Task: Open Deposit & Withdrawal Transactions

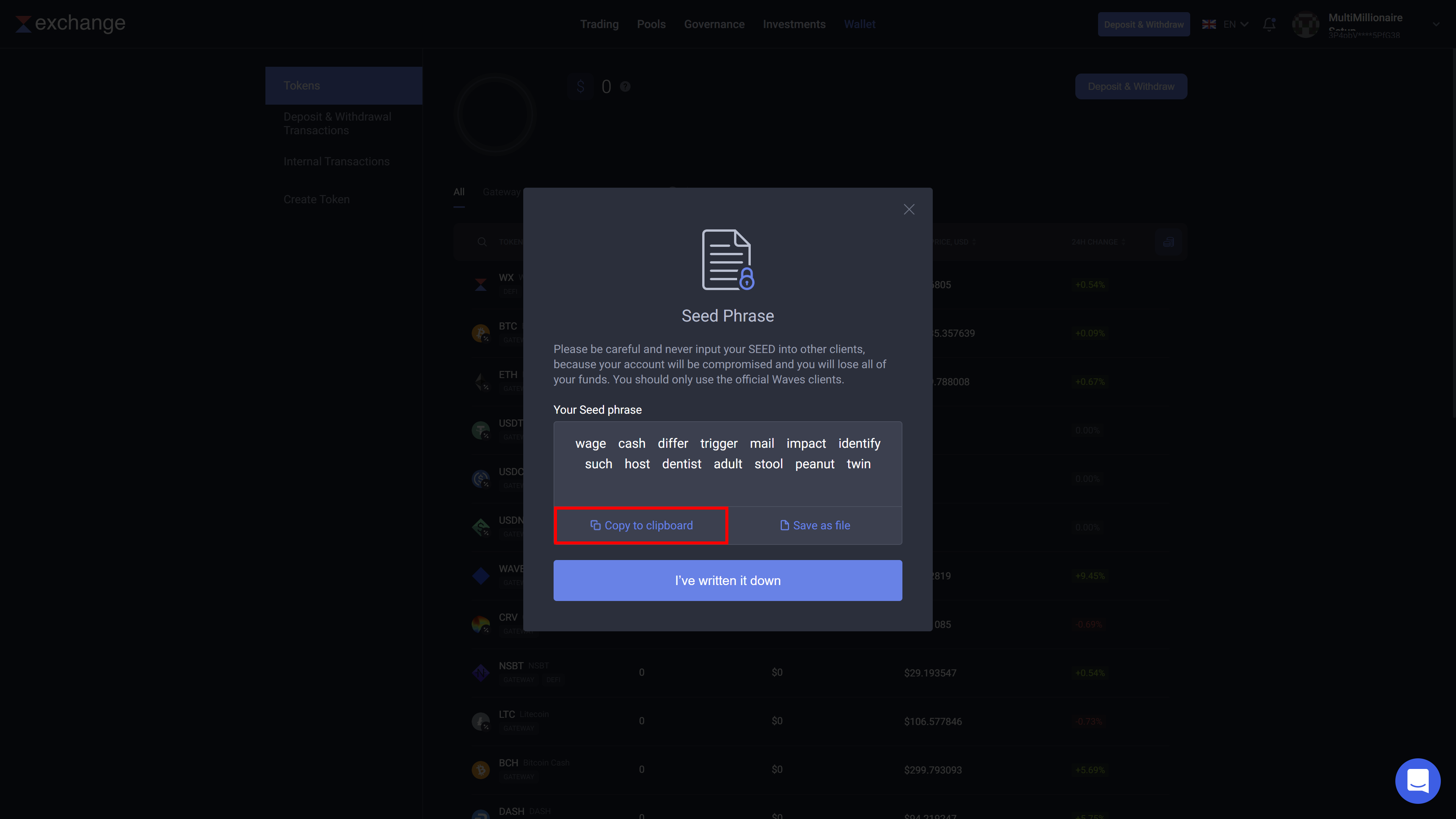Action: (337, 123)
